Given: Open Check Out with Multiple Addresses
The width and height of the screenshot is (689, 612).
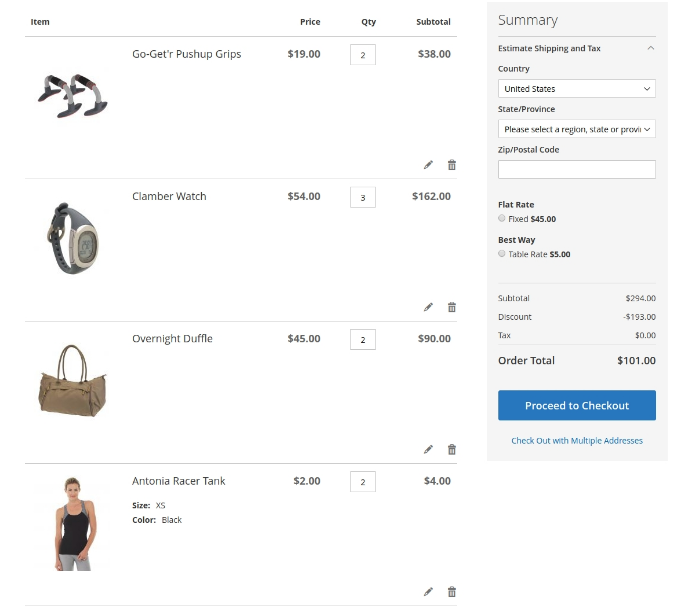Looking at the screenshot, I should pyautogui.click(x=576, y=441).
